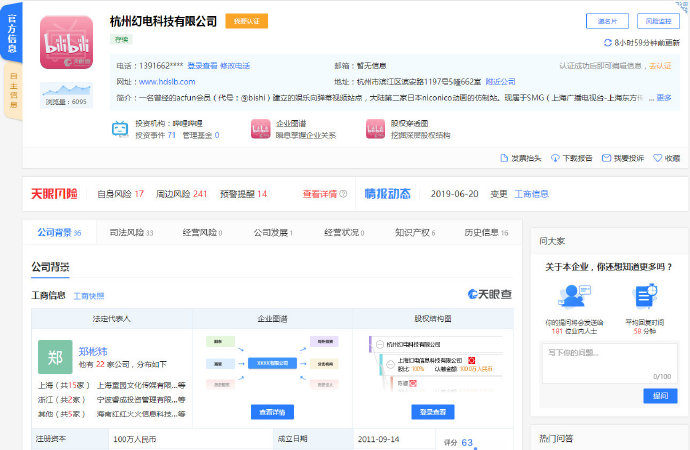Click the 下载报告 download icon
Image resolution: width=690 pixels, height=450 pixels.
pos(555,158)
